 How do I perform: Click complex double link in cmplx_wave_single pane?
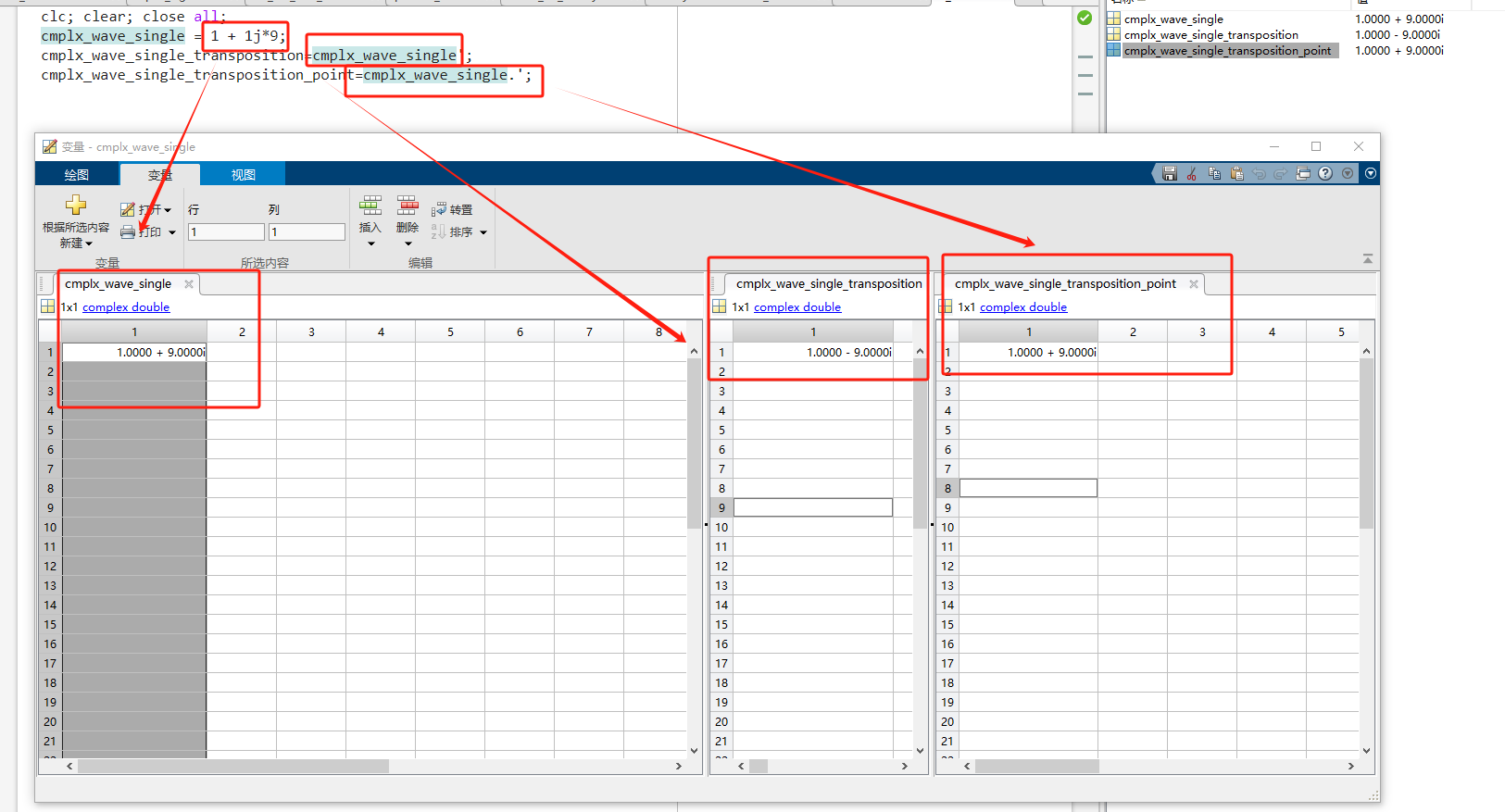[x=126, y=307]
